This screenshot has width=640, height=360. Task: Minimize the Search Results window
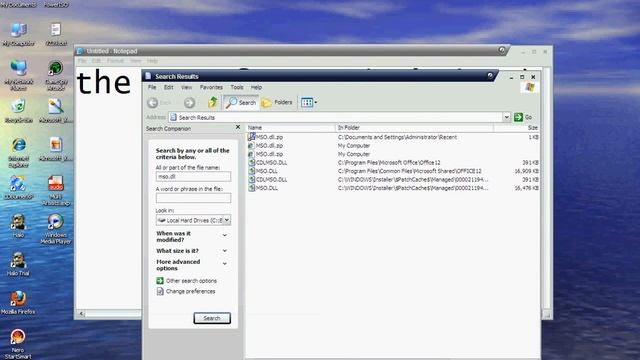[x=511, y=77]
